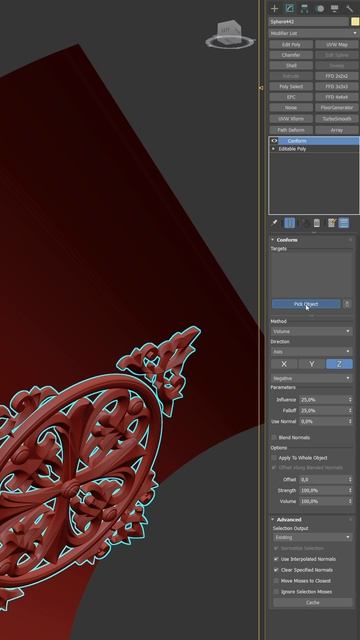The height and width of the screenshot is (640, 360).
Task: Enable Apply To Whole Object checkbox
Action: point(275,458)
